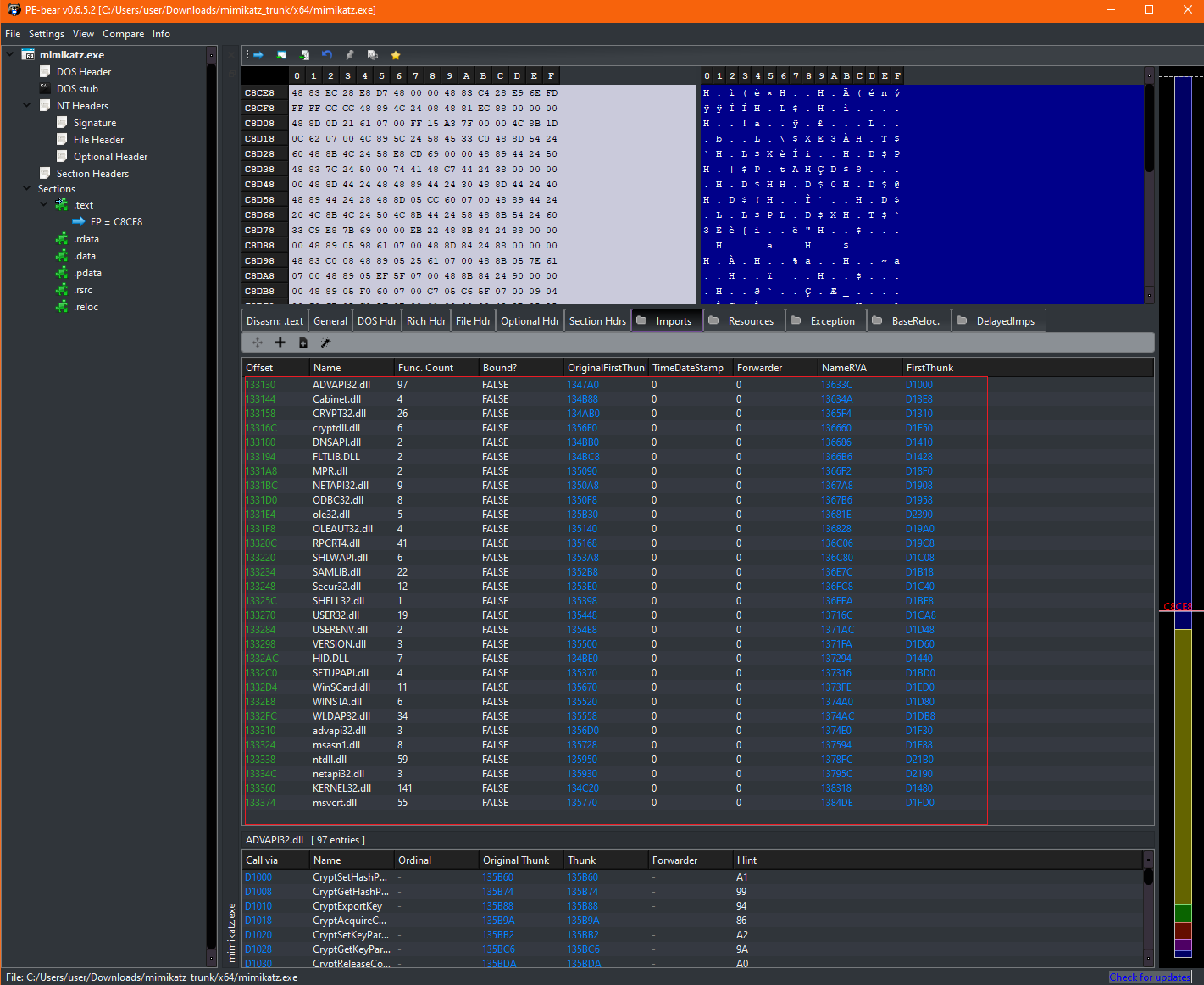Click the yellow star icon
Image resolution: width=1204 pixels, height=985 pixels.
(x=396, y=55)
